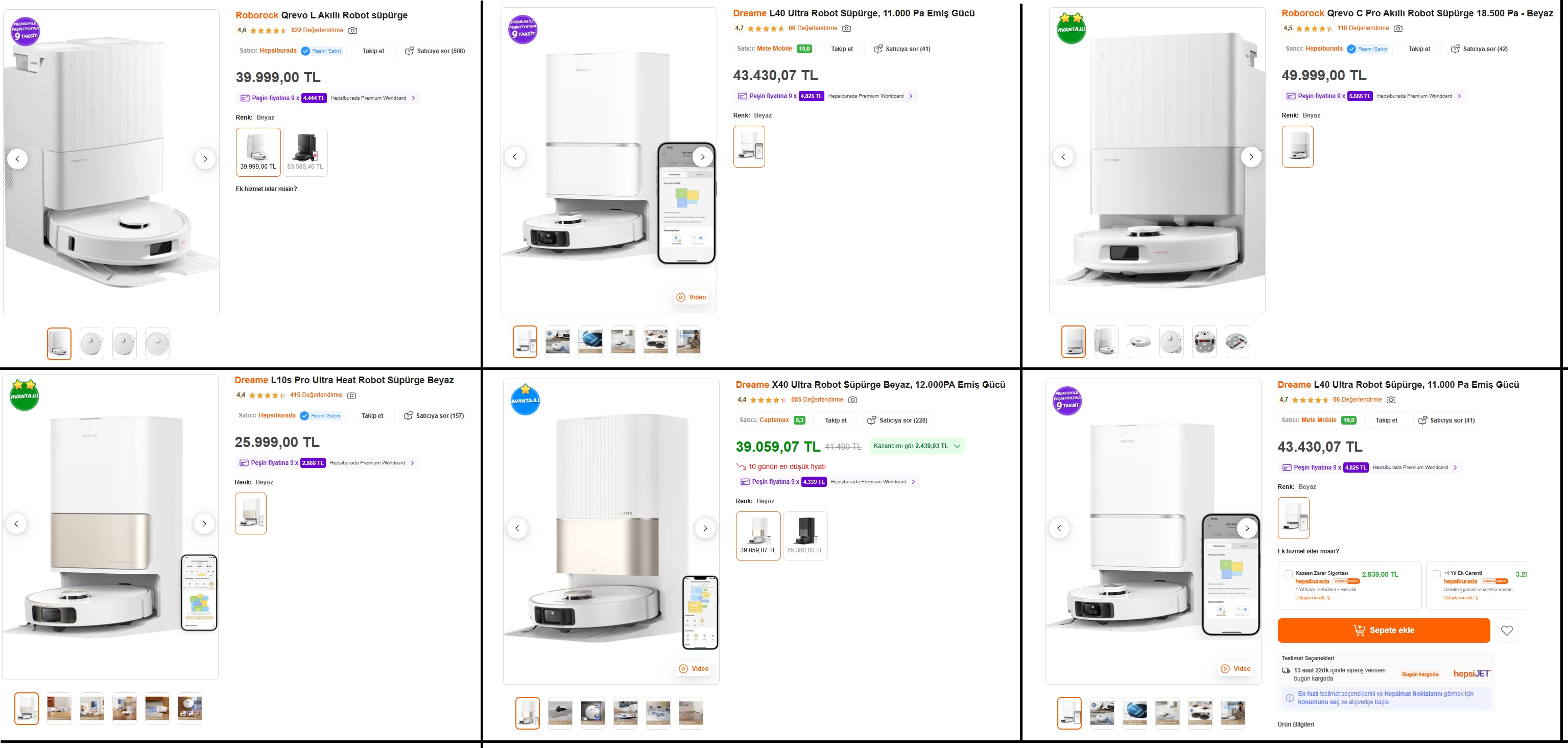Click the heart icon beside Sepete ekle

(x=1507, y=630)
